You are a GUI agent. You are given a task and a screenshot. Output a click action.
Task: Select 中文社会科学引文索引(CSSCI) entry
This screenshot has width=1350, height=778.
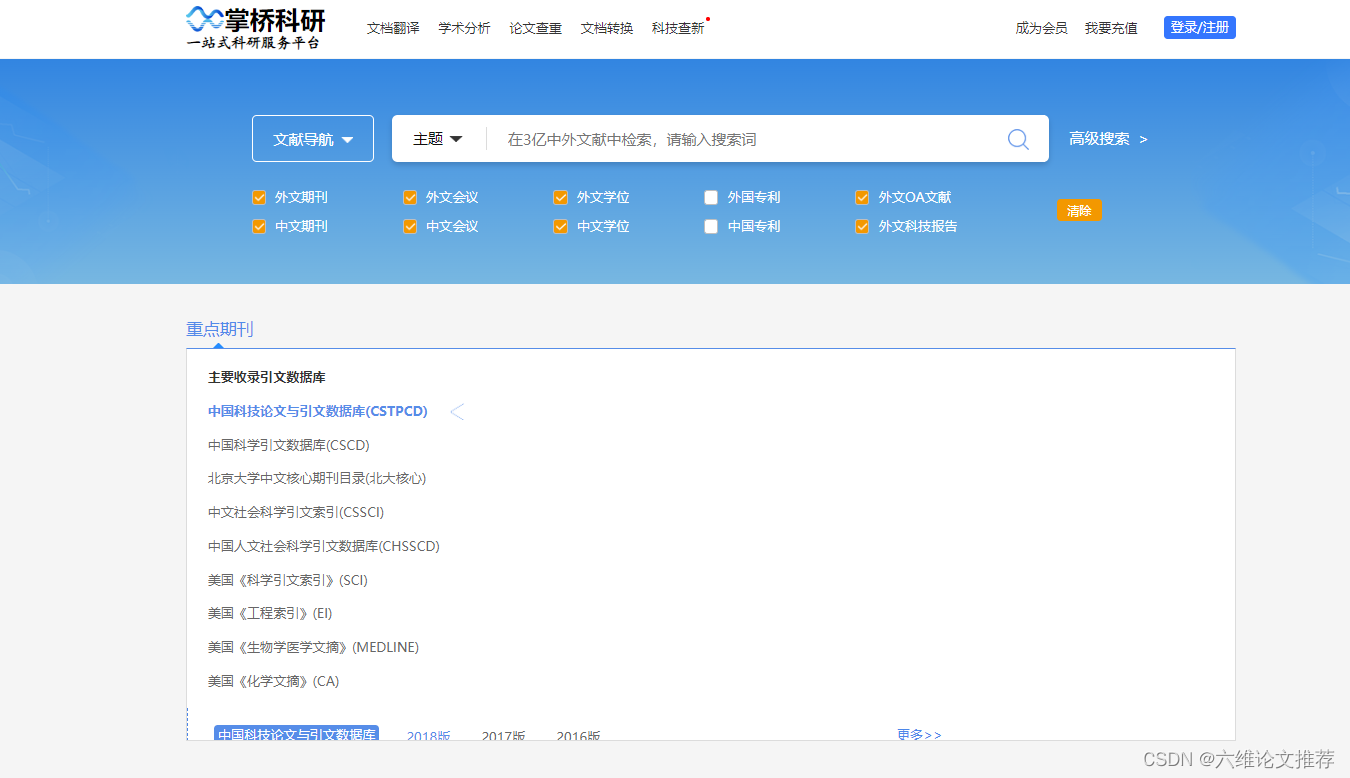tap(296, 512)
